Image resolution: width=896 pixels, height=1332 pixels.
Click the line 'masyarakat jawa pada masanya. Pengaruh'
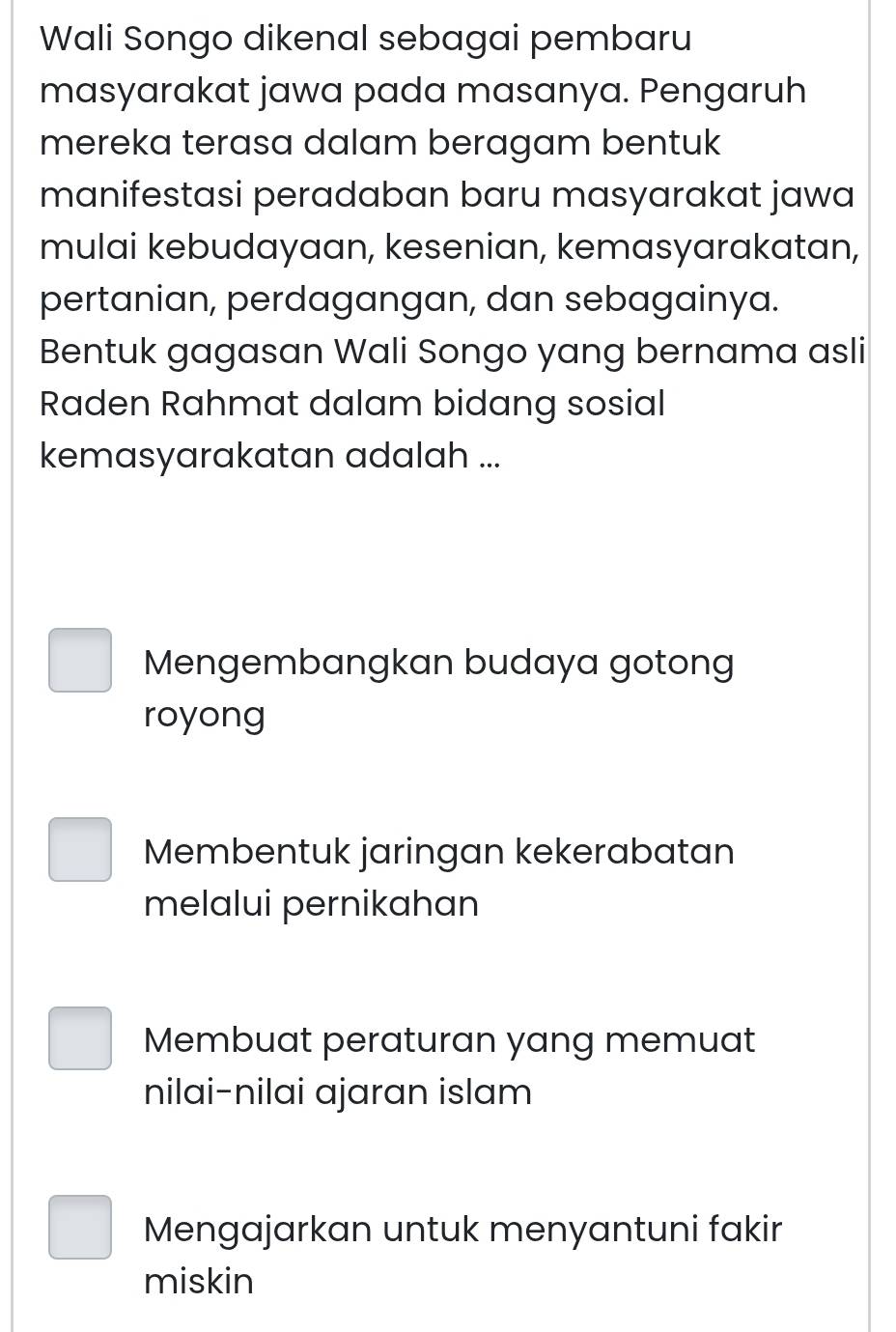pos(423,92)
